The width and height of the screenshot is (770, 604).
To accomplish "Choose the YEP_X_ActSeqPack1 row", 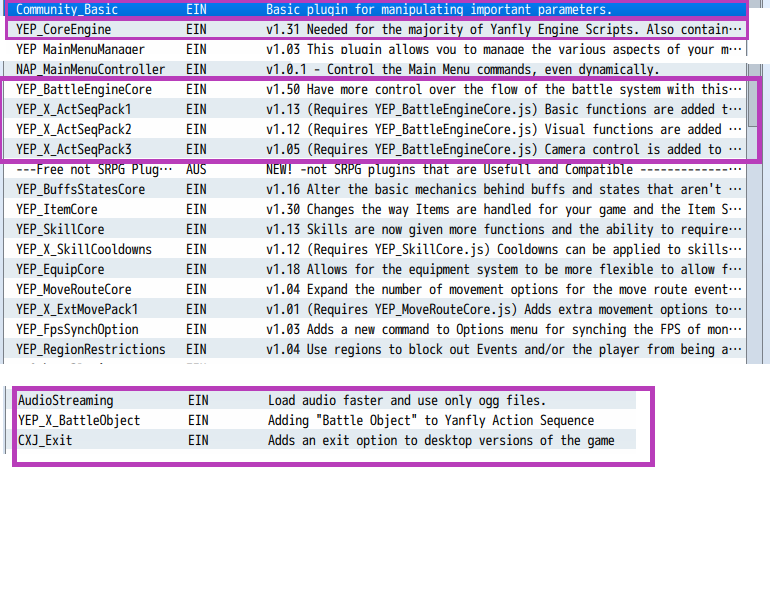I will [x=376, y=110].
